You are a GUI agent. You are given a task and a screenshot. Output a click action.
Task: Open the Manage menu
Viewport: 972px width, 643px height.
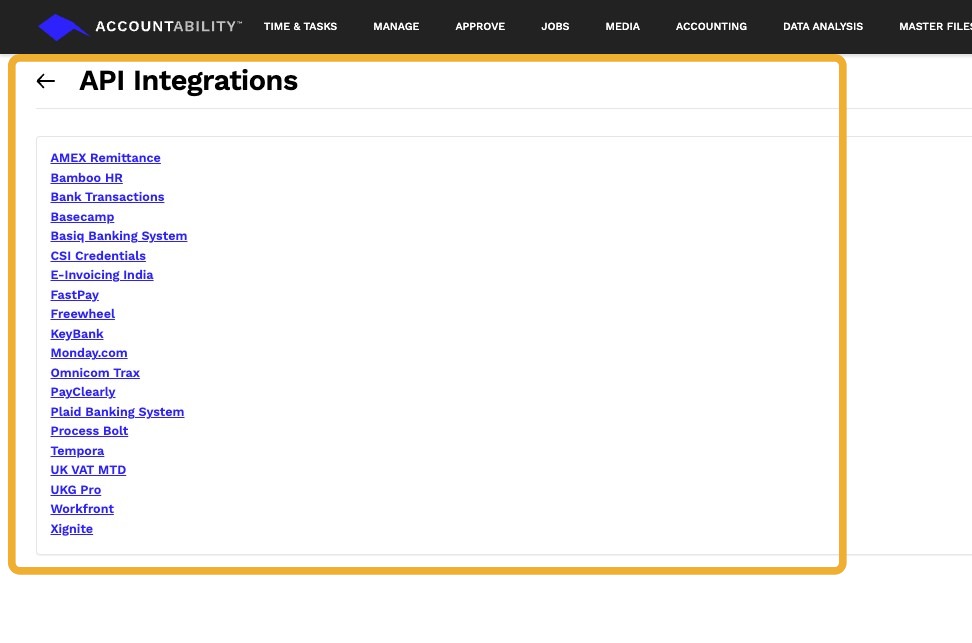tap(396, 27)
